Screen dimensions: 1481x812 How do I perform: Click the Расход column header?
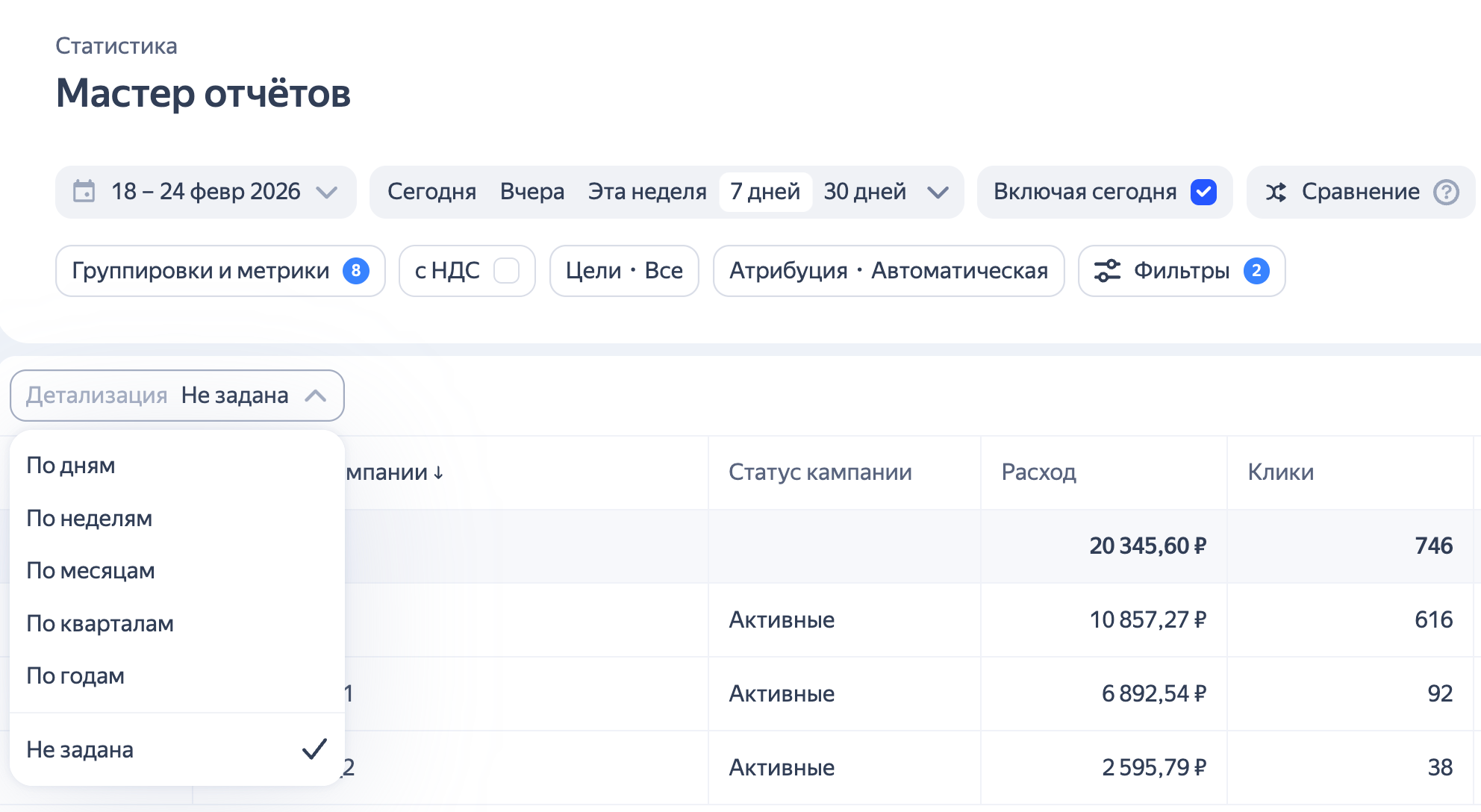tap(1038, 472)
